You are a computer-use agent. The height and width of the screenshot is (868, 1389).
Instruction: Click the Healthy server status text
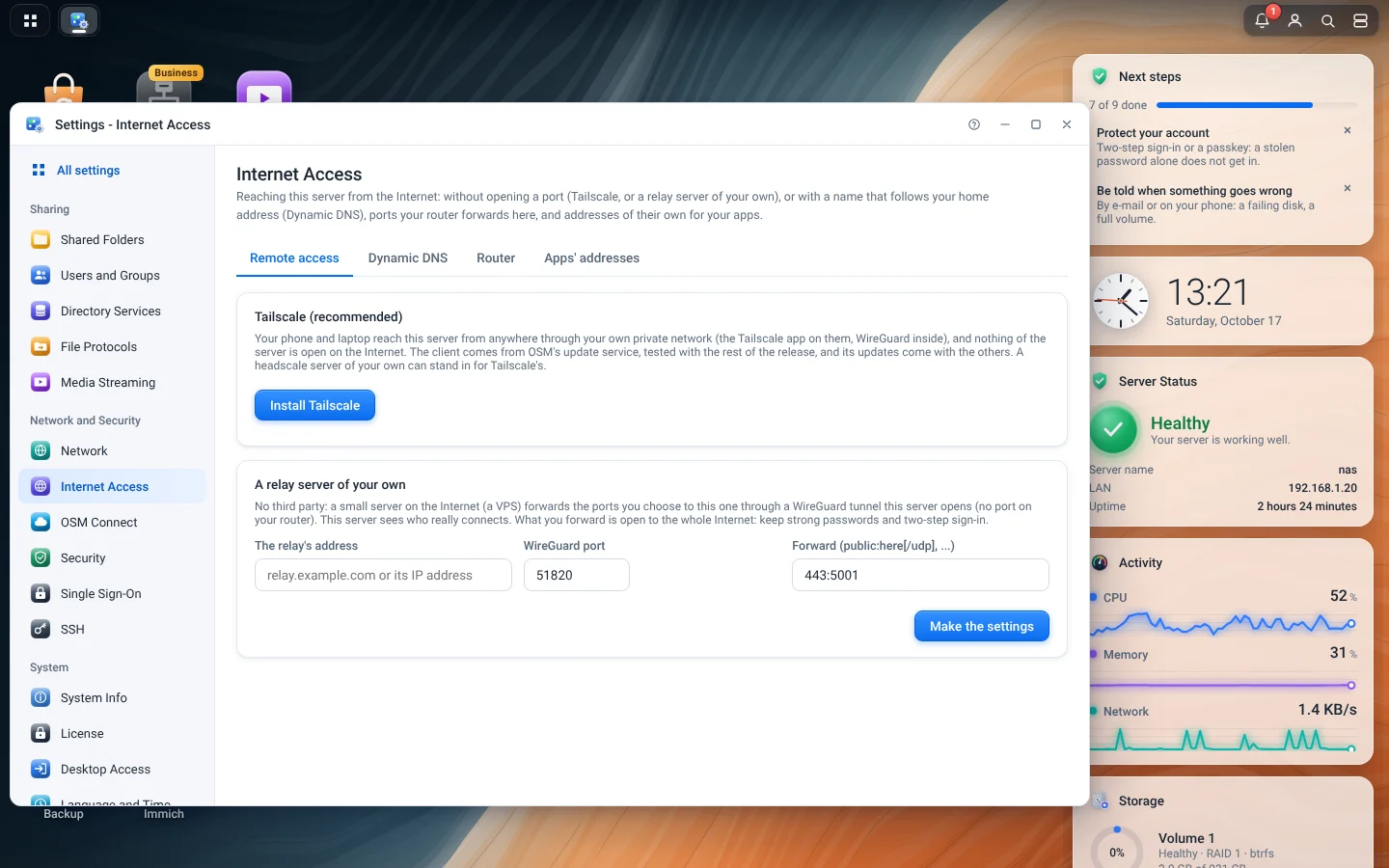(x=1180, y=423)
